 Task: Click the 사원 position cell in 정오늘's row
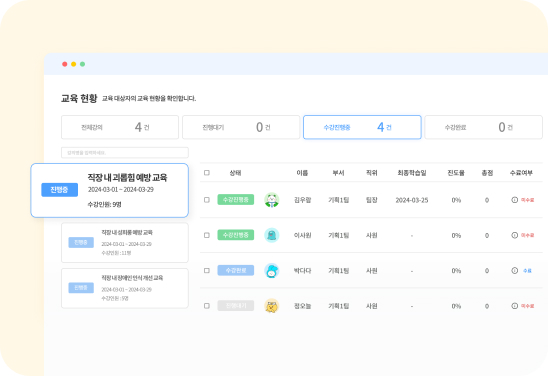point(372,306)
